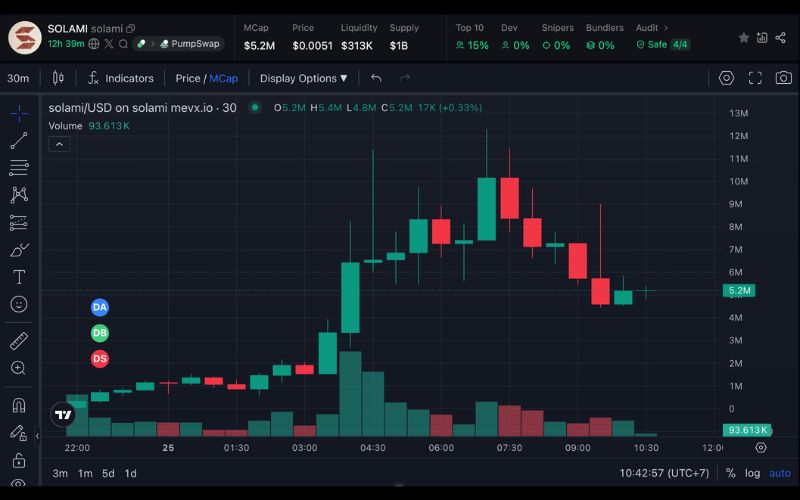Open the chart export icon beside star

pyautogui.click(x=762, y=37)
